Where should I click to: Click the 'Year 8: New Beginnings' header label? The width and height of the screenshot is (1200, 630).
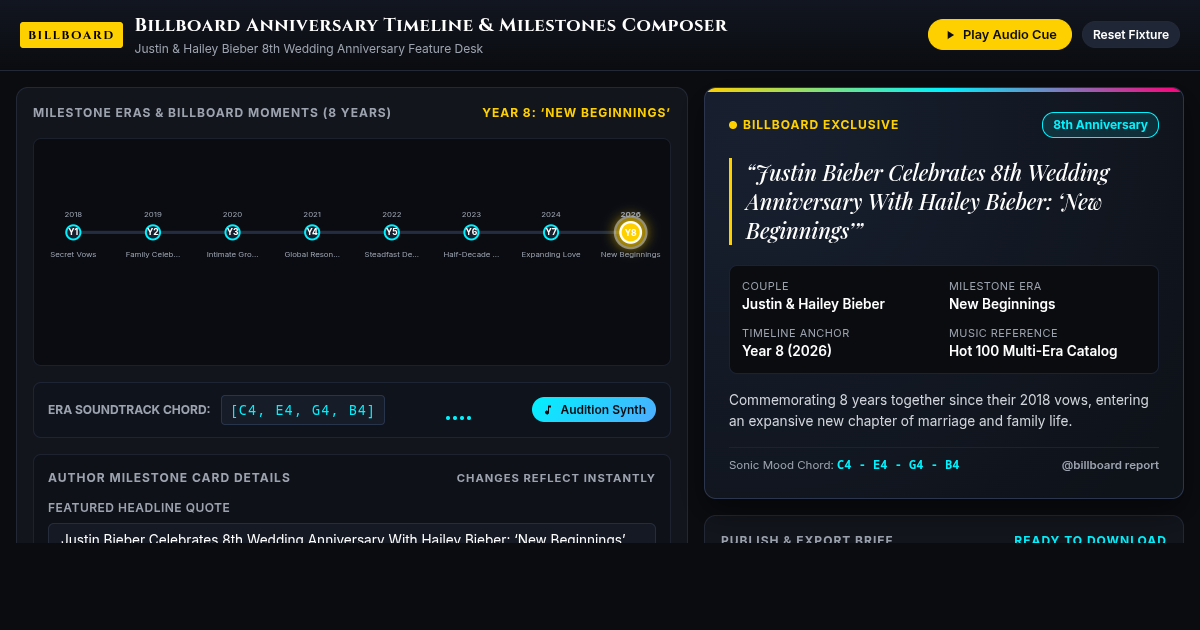[x=576, y=113]
